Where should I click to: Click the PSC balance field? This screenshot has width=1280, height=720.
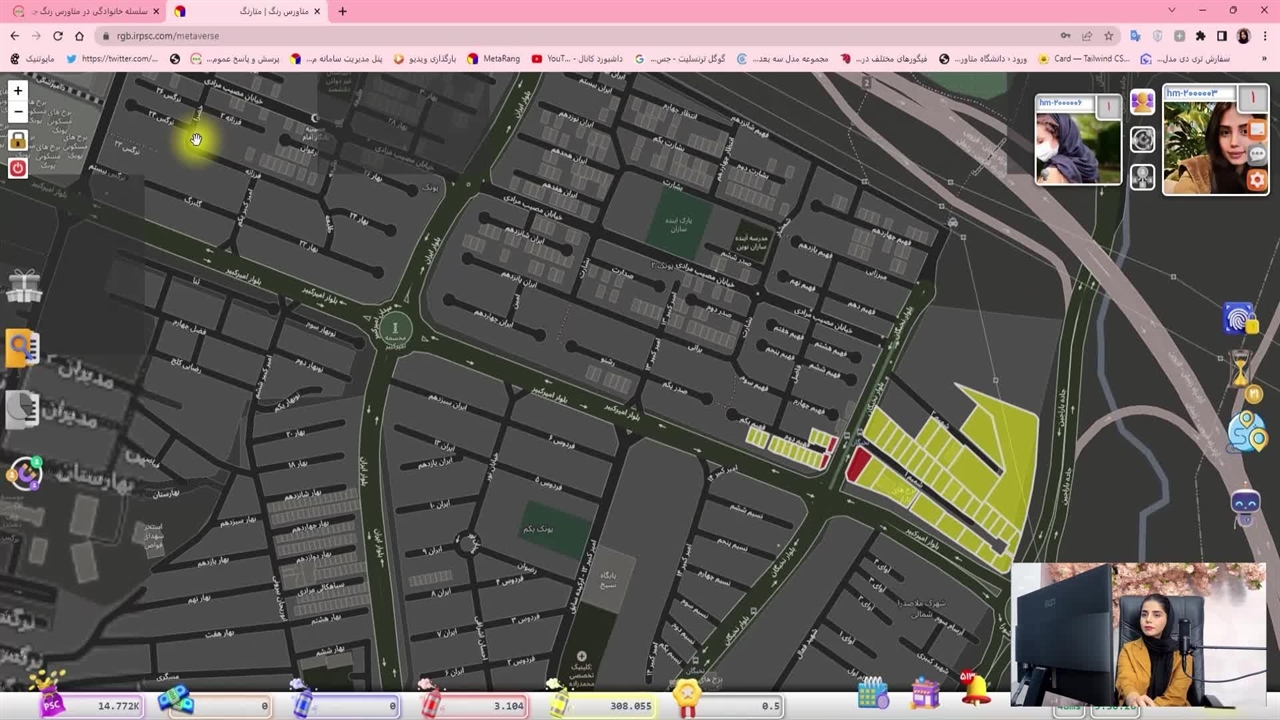[x=95, y=706]
